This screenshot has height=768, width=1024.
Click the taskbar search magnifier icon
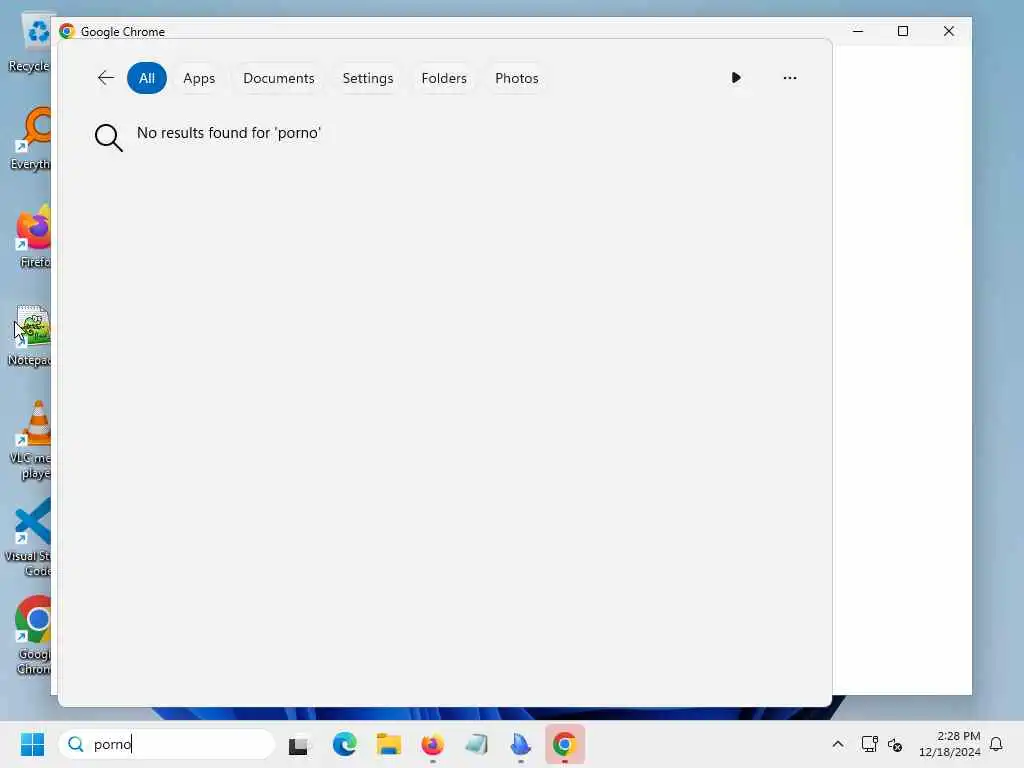click(76, 744)
